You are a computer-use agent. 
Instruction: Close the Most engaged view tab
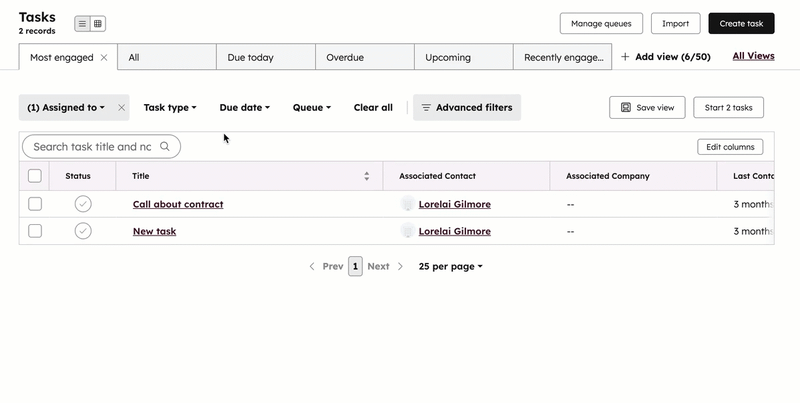(104, 58)
